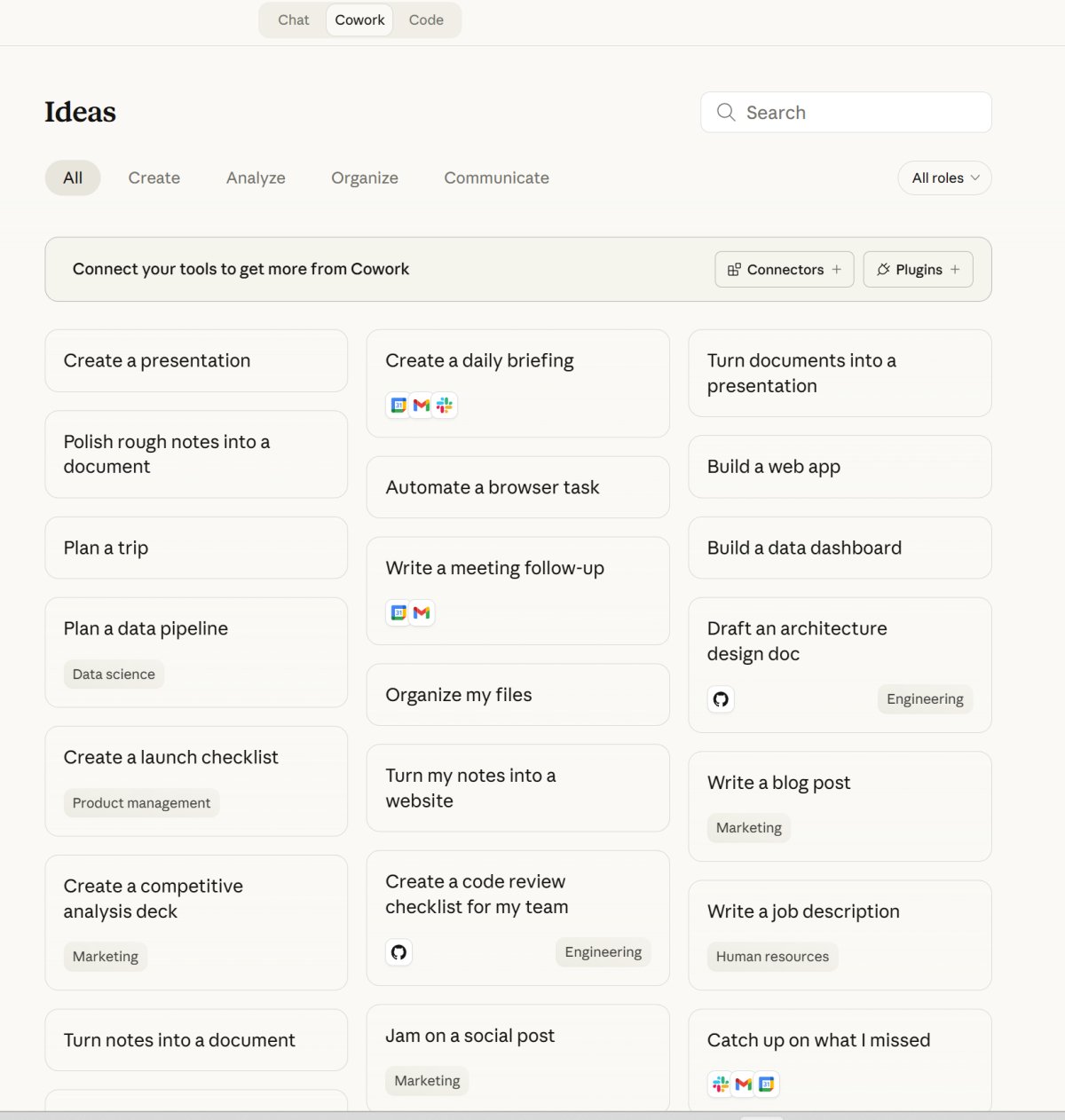Image resolution: width=1065 pixels, height=1120 pixels.
Task: Filter ideas by Create category
Action: [x=154, y=178]
